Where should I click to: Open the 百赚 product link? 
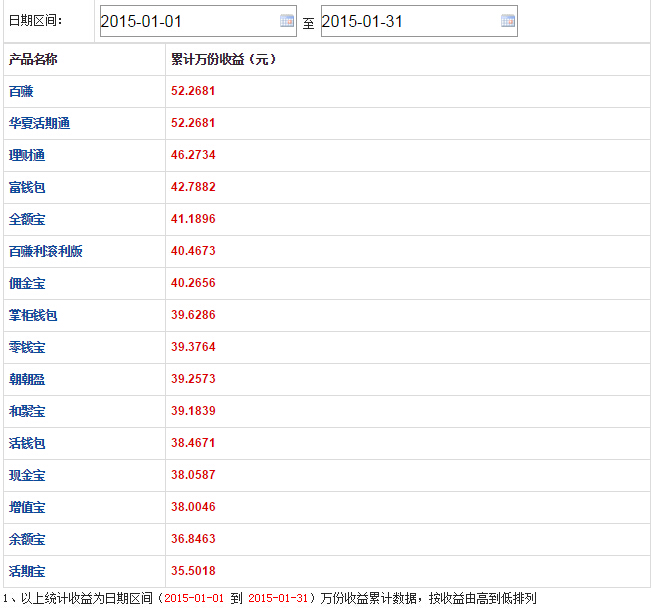click(x=21, y=91)
